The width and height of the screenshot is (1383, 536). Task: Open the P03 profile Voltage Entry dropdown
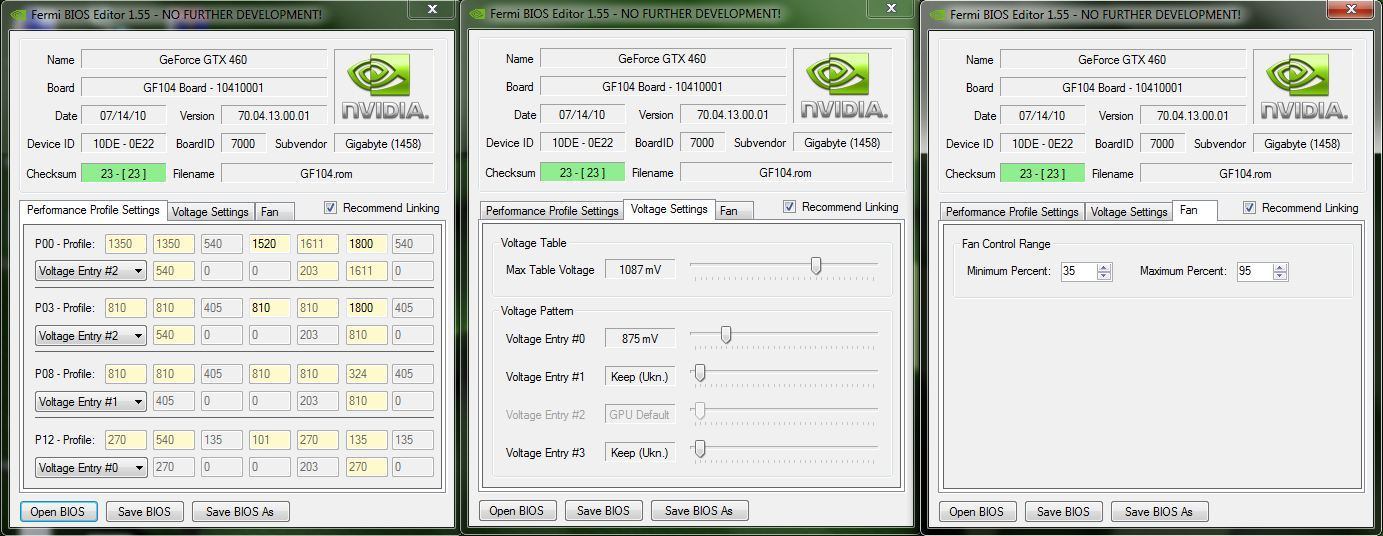90,335
